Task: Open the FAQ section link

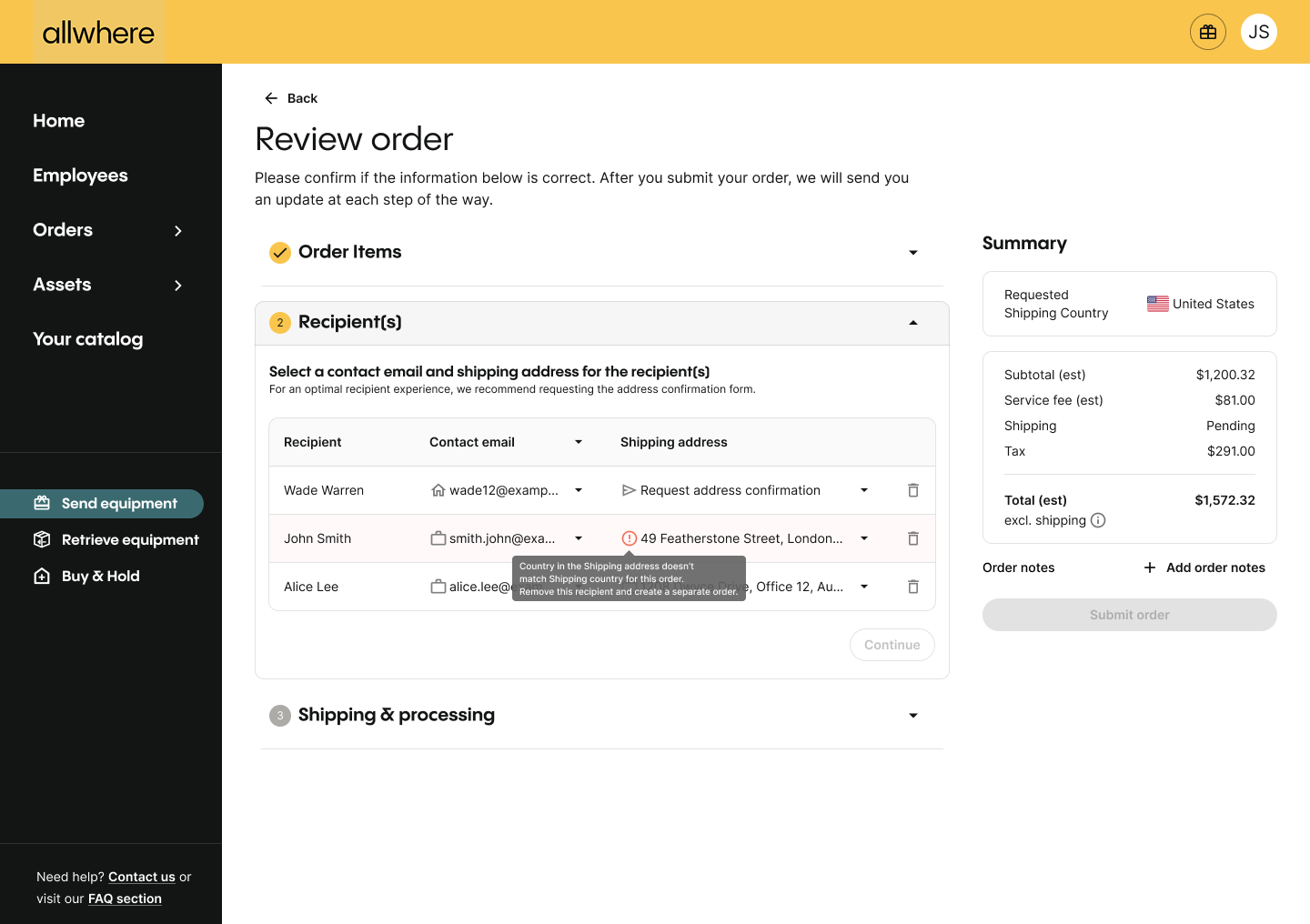Action: (125, 899)
